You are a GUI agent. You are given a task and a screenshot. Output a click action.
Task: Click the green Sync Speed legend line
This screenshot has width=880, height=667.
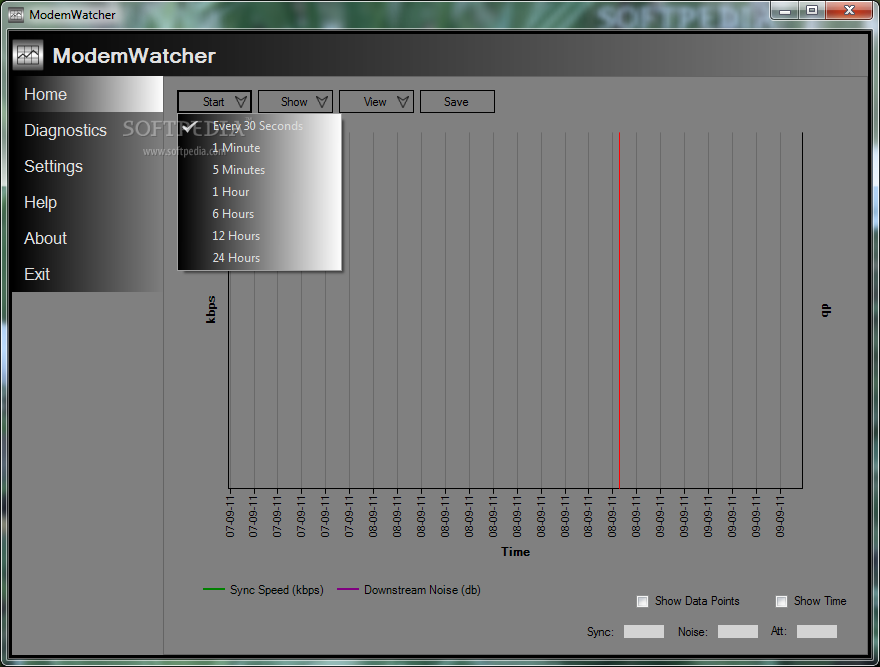click(x=214, y=590)
